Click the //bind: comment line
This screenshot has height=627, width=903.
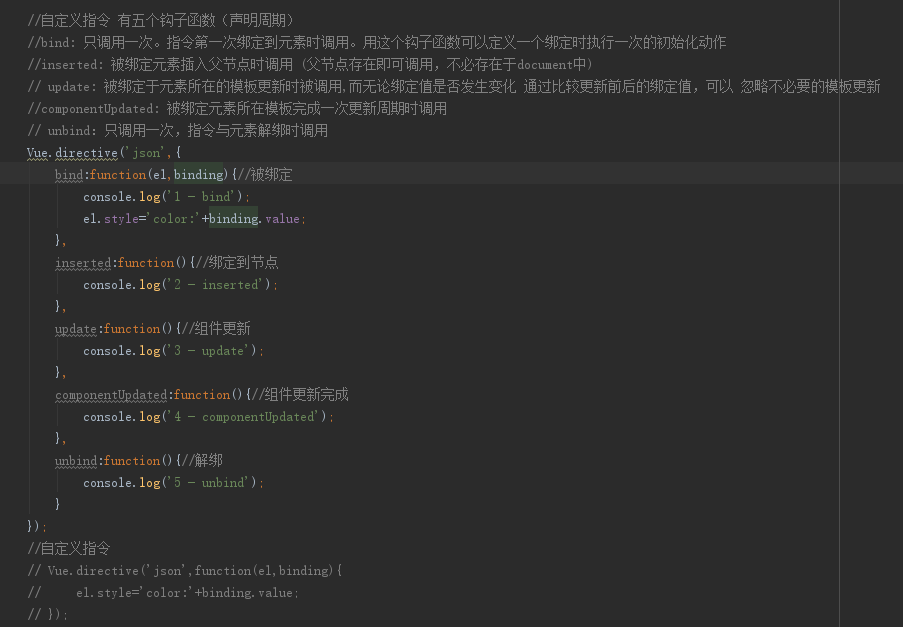coord(377,43)
